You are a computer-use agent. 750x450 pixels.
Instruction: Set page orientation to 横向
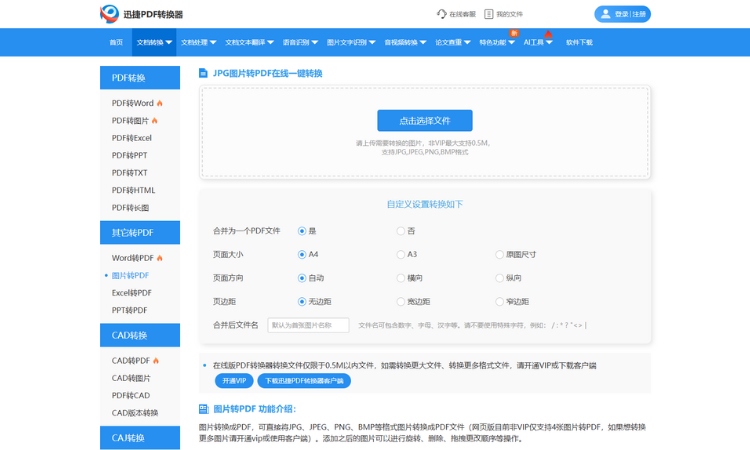click(399, 278)
